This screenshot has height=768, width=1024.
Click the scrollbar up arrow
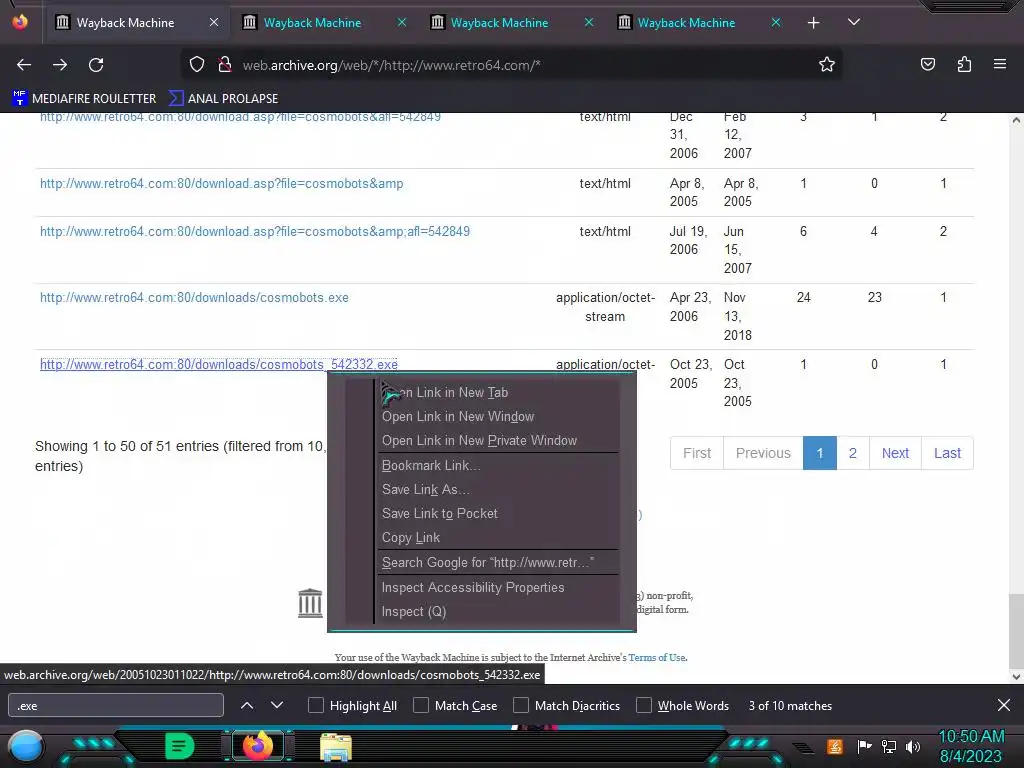(1016, 120)
